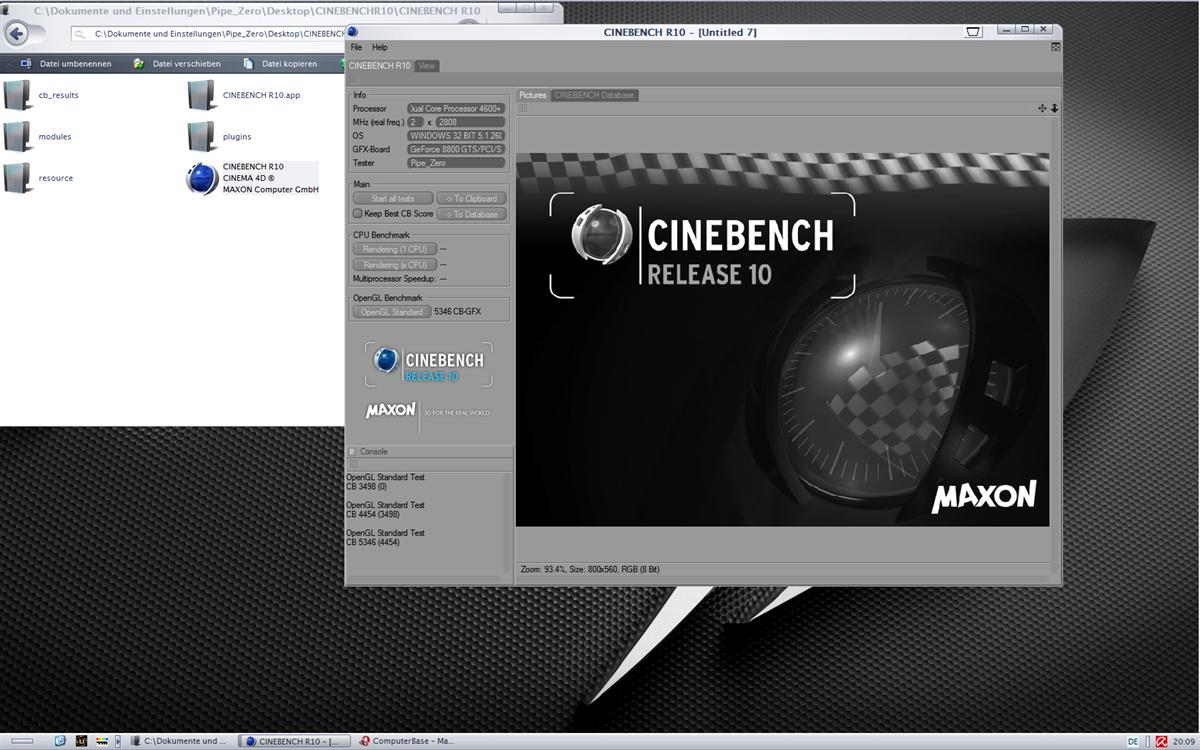1200x750 pixels.
Task: Click console line CB 4454 (3498)
Action: pyautogui.click(x=372, y=514)
